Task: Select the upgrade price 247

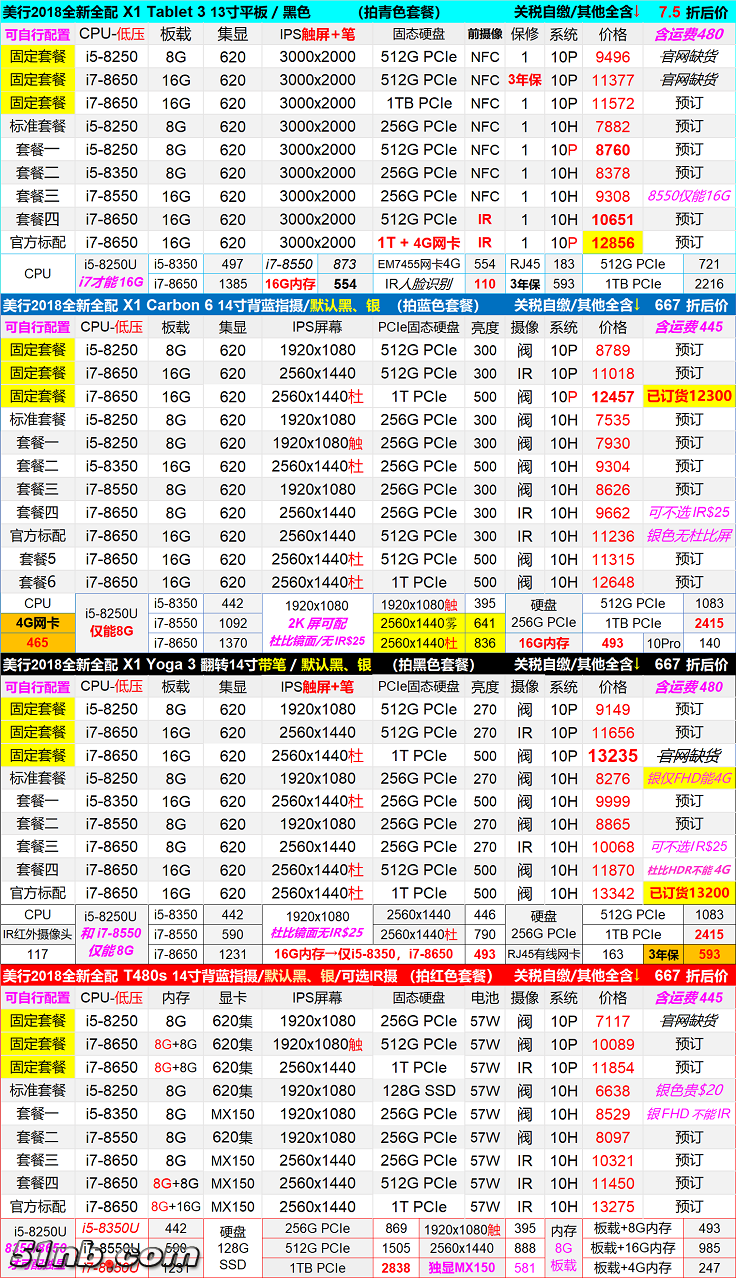Action: pyautogui.click(x=709, y=1267)
